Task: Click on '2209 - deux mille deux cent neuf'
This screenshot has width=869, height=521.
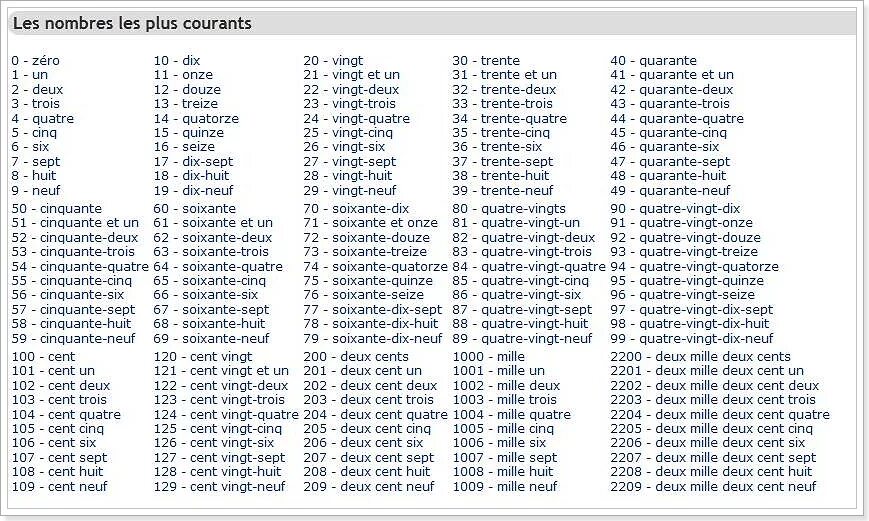Action: click(713, 486)
